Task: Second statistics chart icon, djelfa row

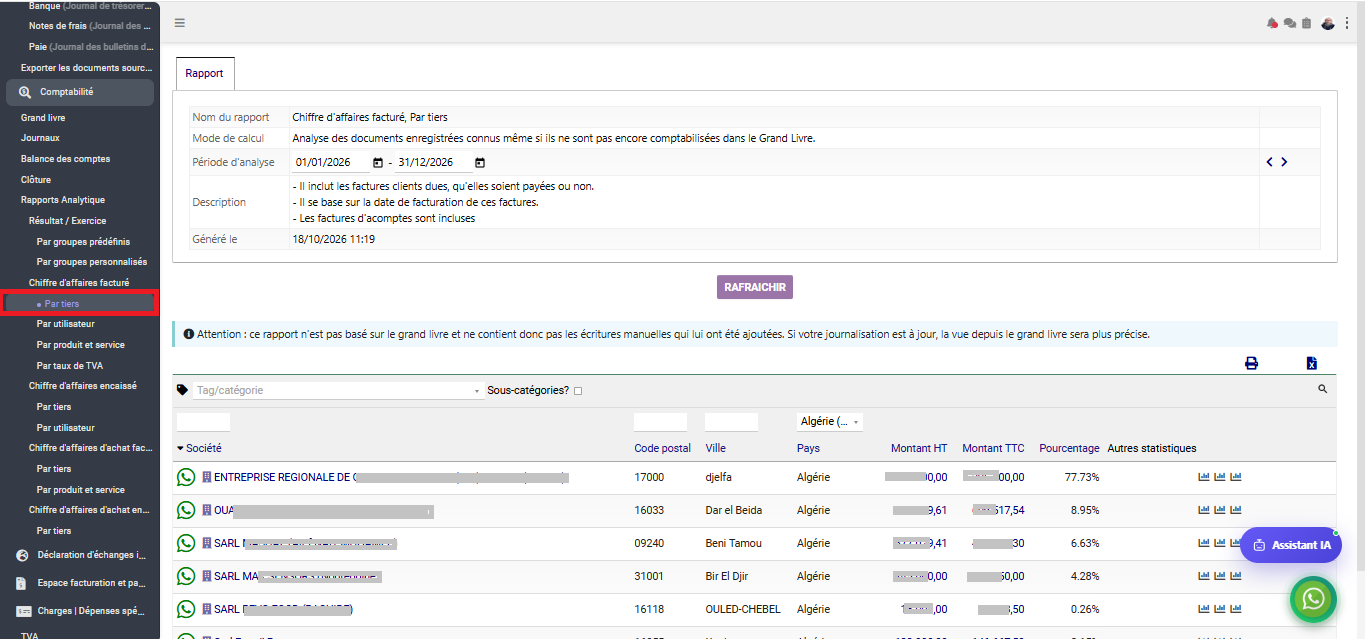Action: (x=1220, y=477)
